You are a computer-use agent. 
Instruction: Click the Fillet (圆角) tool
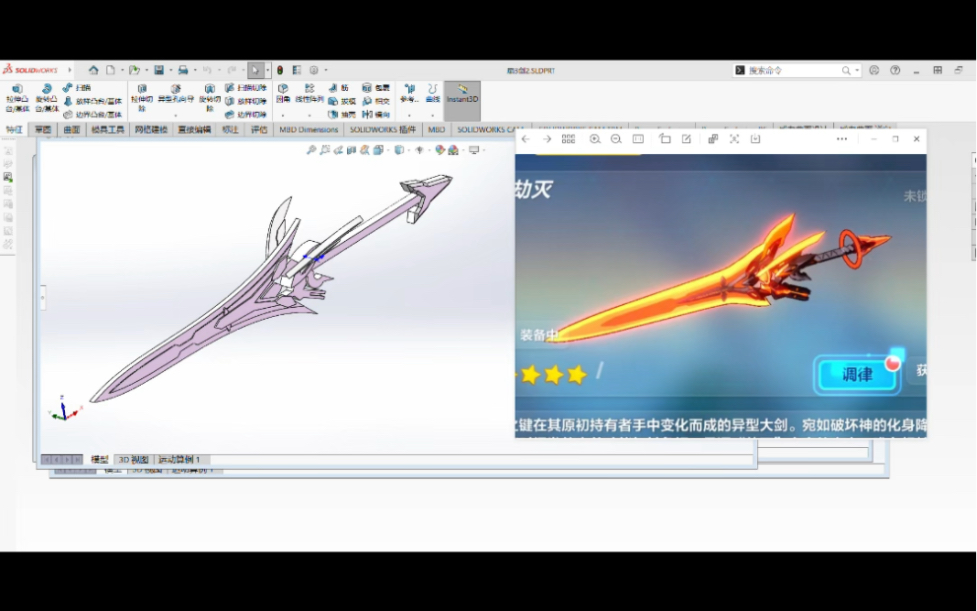coord(283,93)
